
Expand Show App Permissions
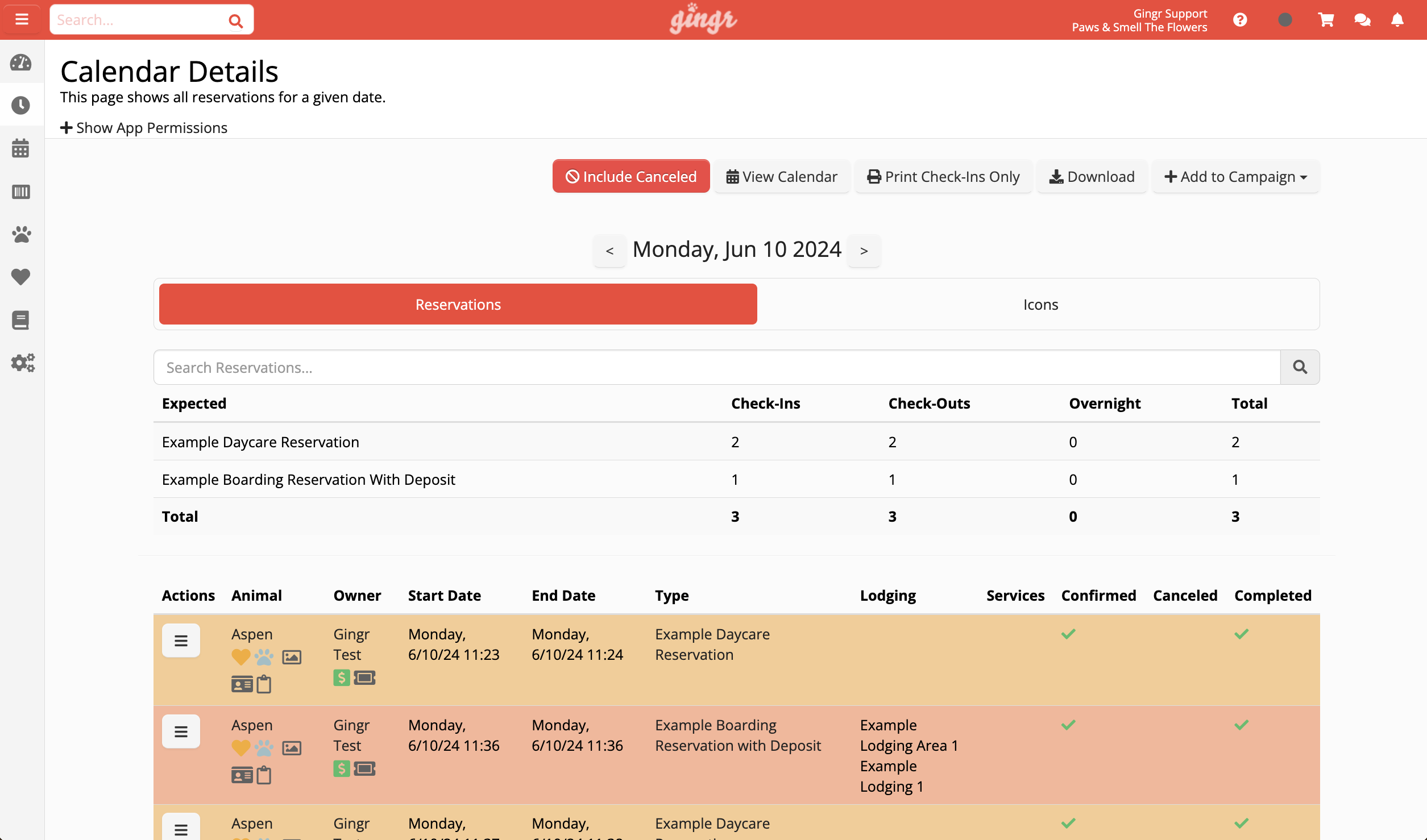point(143,127)
